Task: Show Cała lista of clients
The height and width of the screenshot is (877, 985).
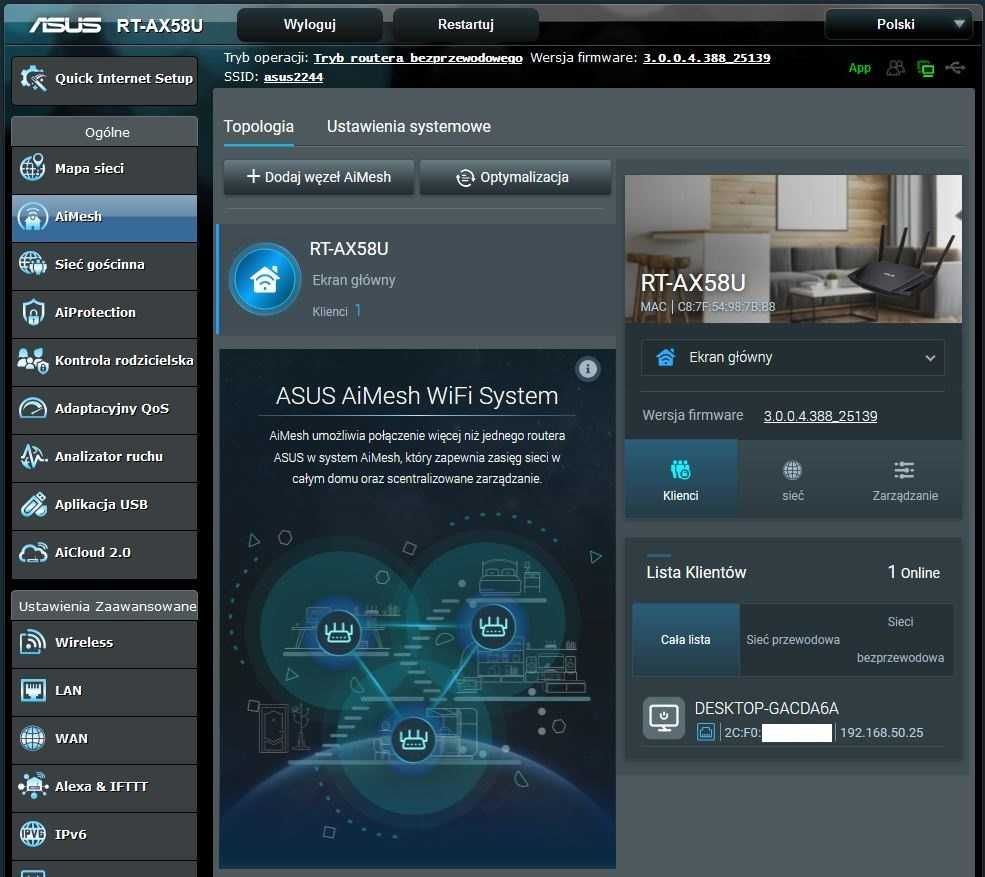Action: pyautogui.click(x=685, y=640)
